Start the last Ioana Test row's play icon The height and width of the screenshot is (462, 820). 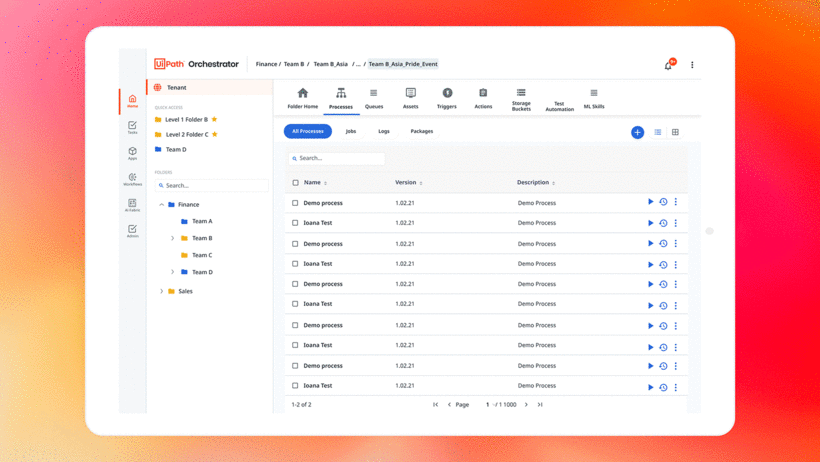[651, 387]
